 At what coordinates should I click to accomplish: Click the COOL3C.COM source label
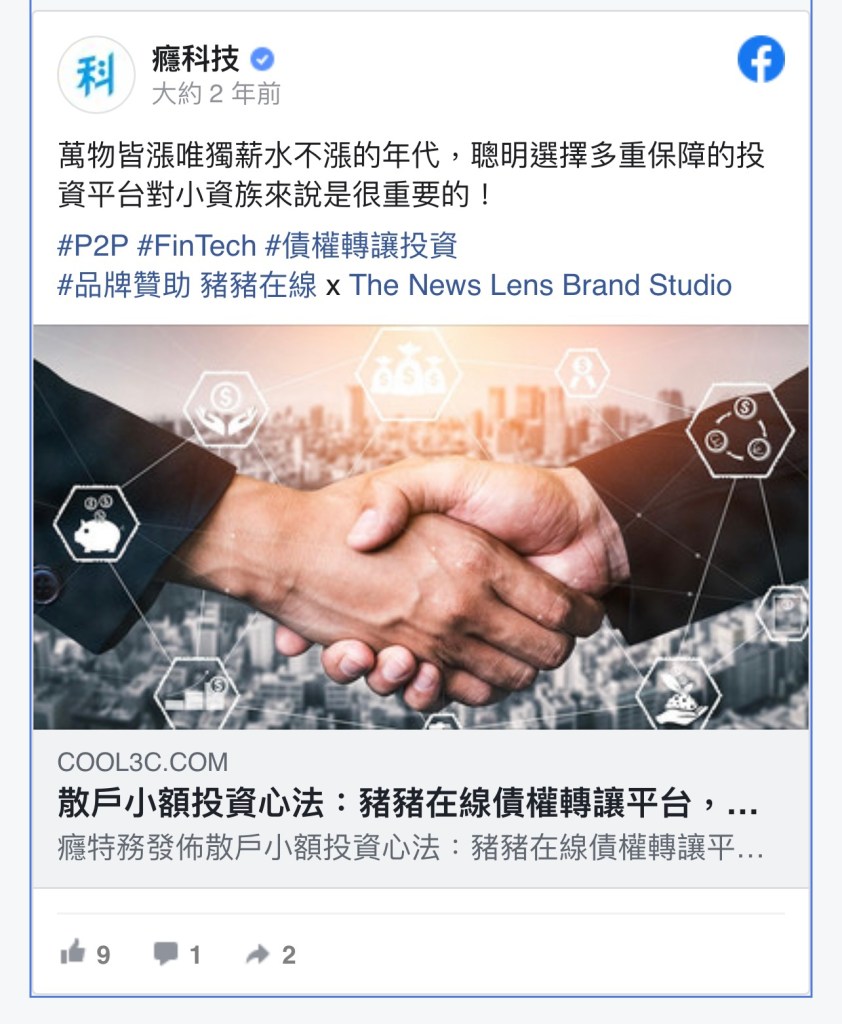click(143, 762)
